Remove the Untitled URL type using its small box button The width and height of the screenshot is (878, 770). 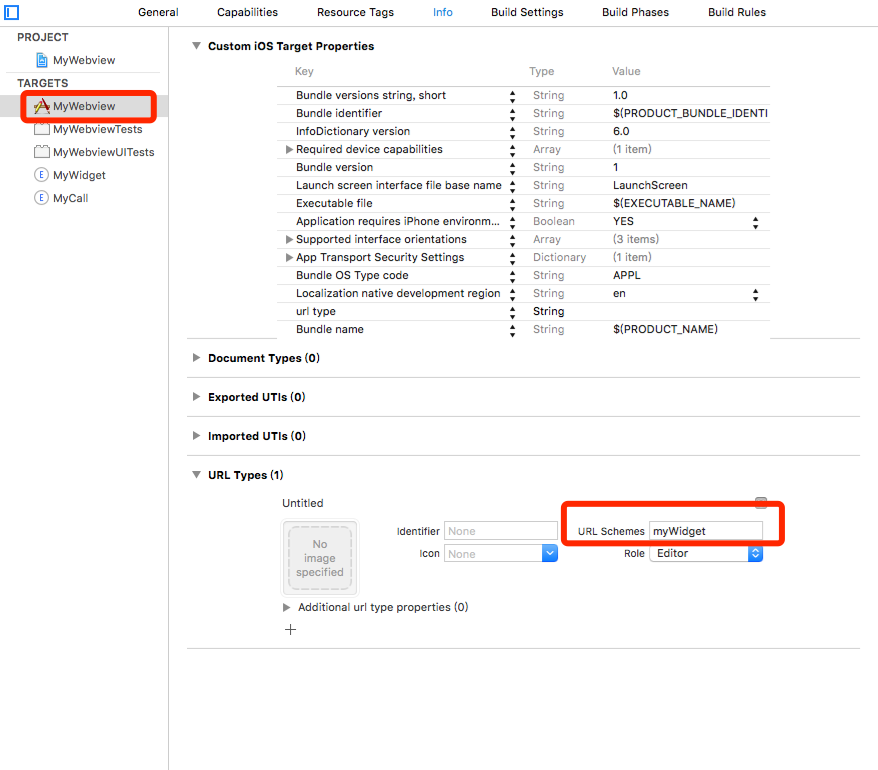761,503
